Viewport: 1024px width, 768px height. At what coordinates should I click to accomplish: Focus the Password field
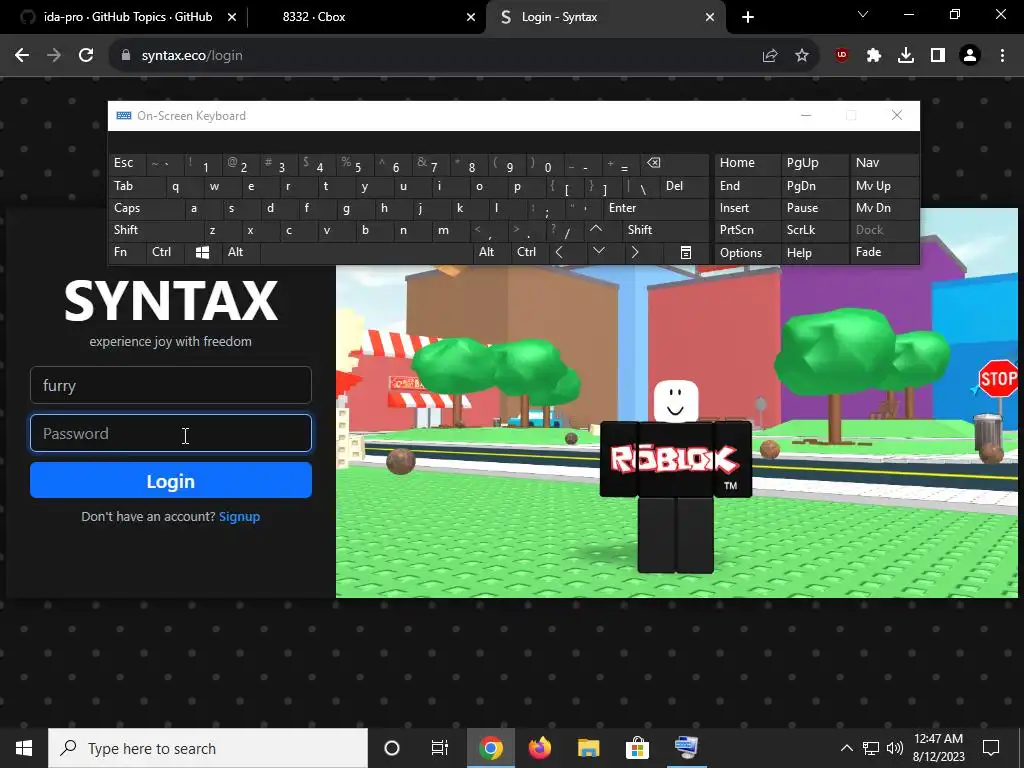170,433
